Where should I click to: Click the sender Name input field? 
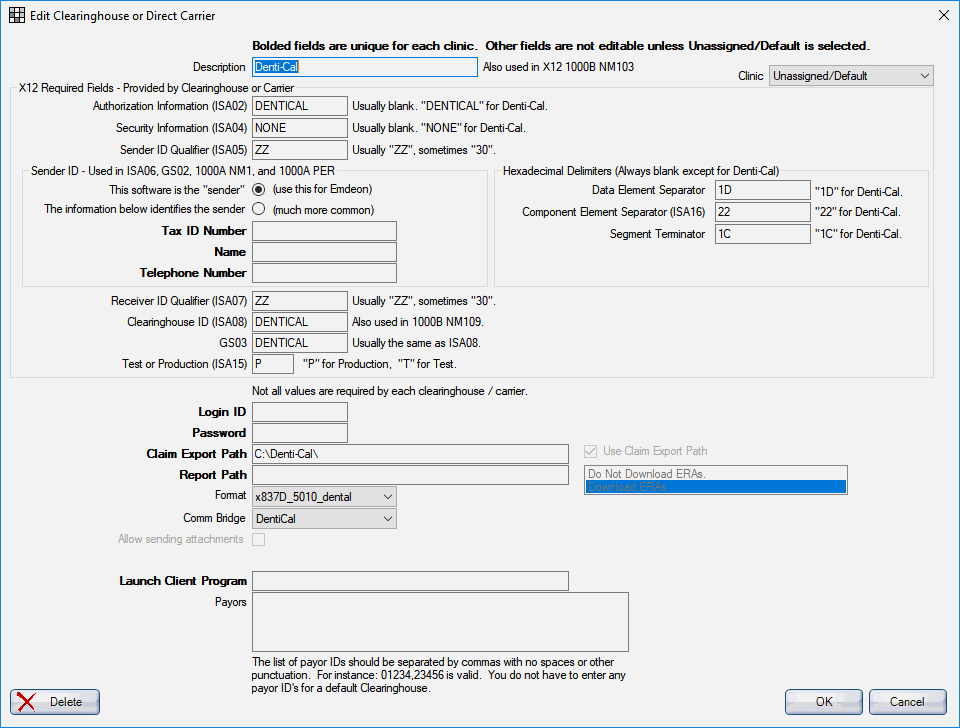point(324,252)
